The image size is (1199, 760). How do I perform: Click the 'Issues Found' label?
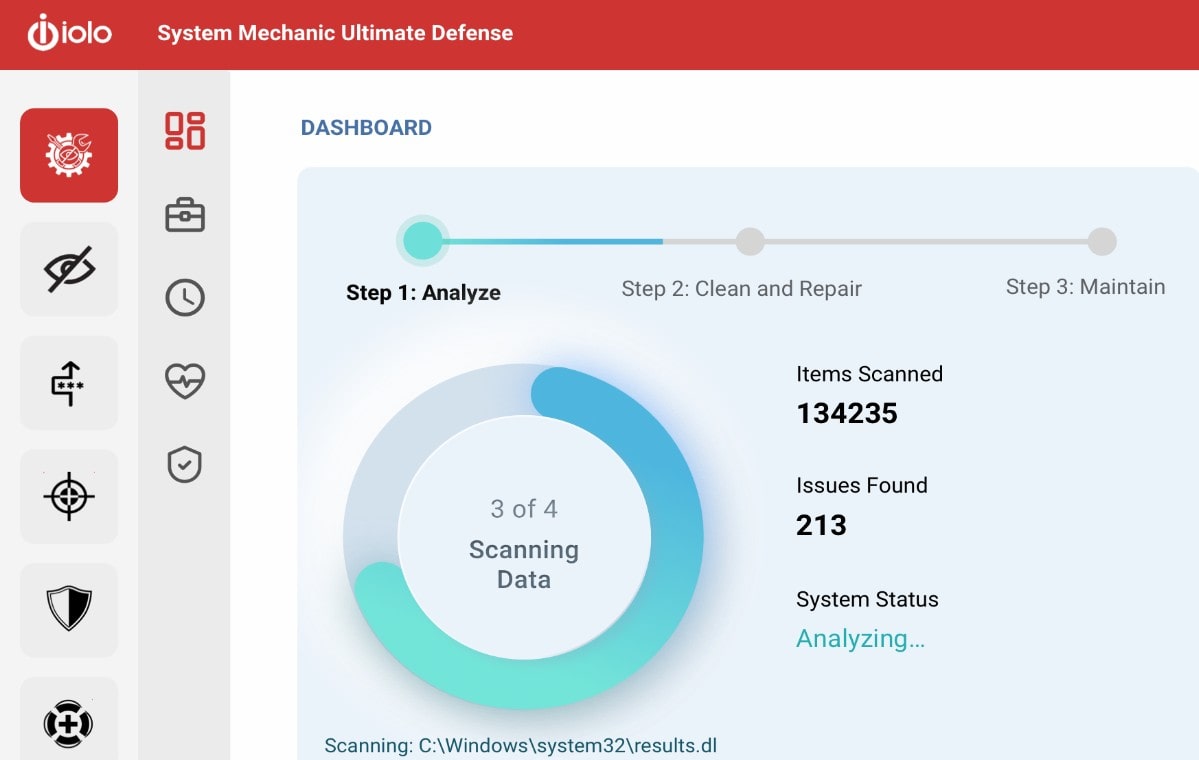(x=862, y=486)
